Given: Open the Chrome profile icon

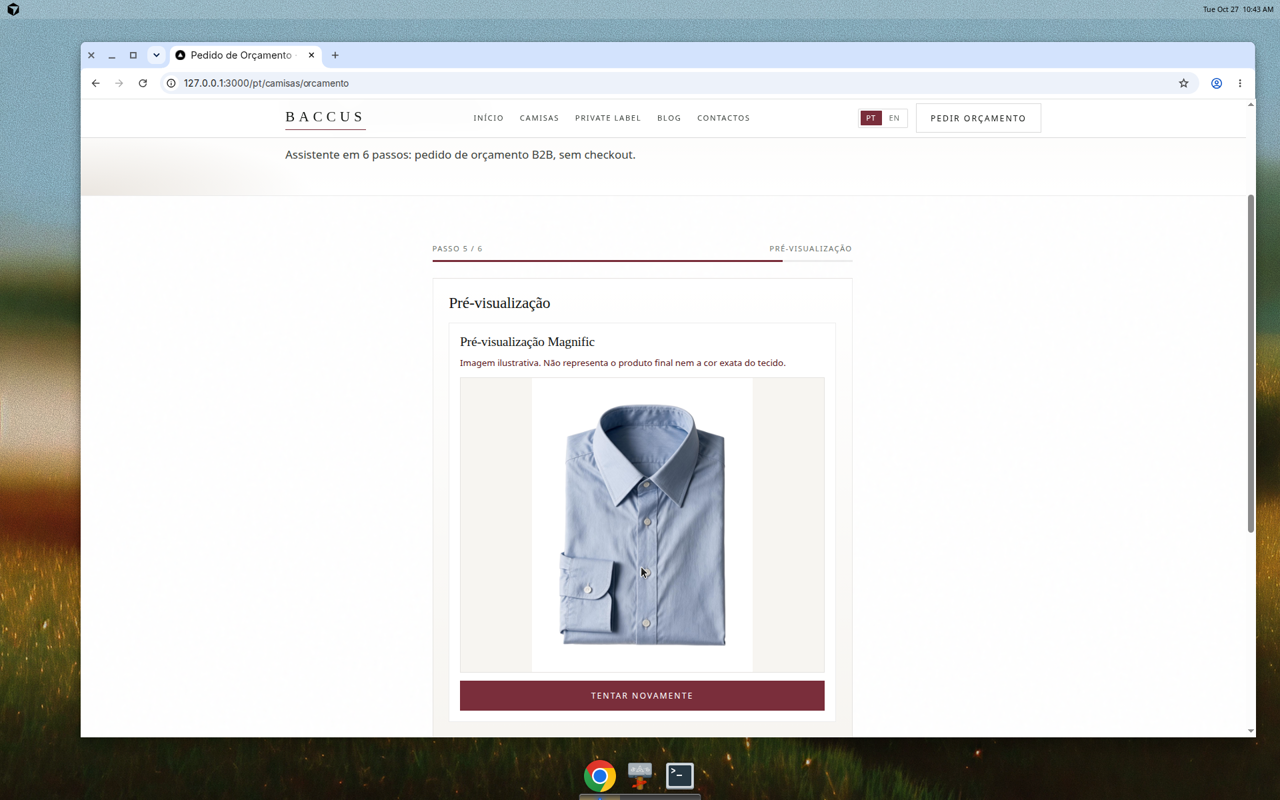Looking at the screenshot, I should 1217,83.
